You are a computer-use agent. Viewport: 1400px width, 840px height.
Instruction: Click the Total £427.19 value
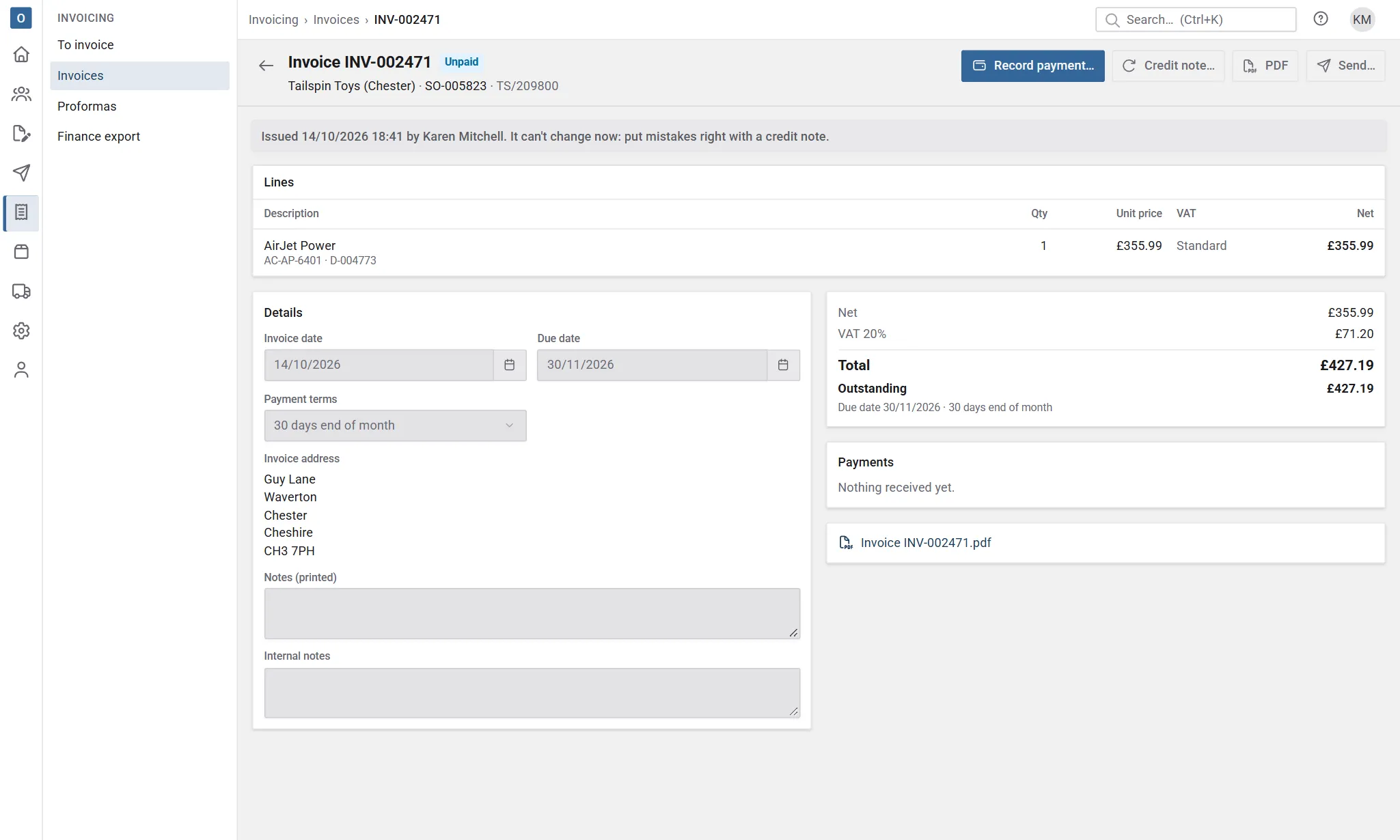(1346, 365)
